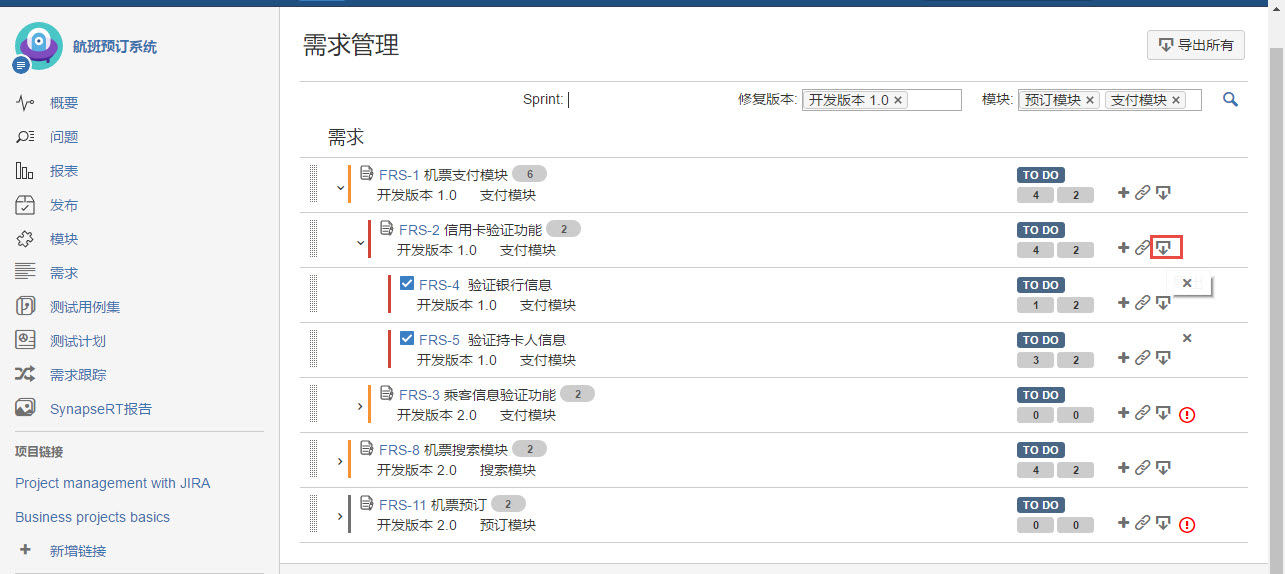Click the export icon on FRS-8 row
The image size is (1285, 574).
pyautogui.click(x=1163, y=468)
